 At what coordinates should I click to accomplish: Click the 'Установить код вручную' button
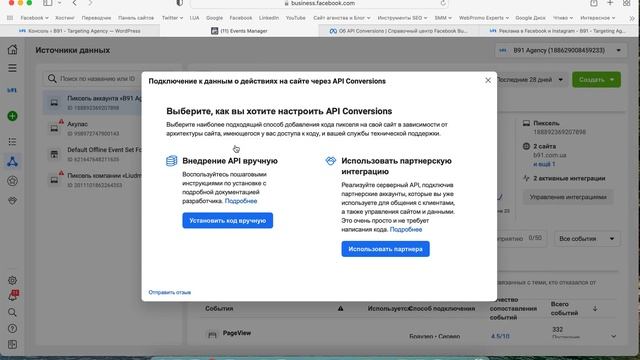[227, 220]
